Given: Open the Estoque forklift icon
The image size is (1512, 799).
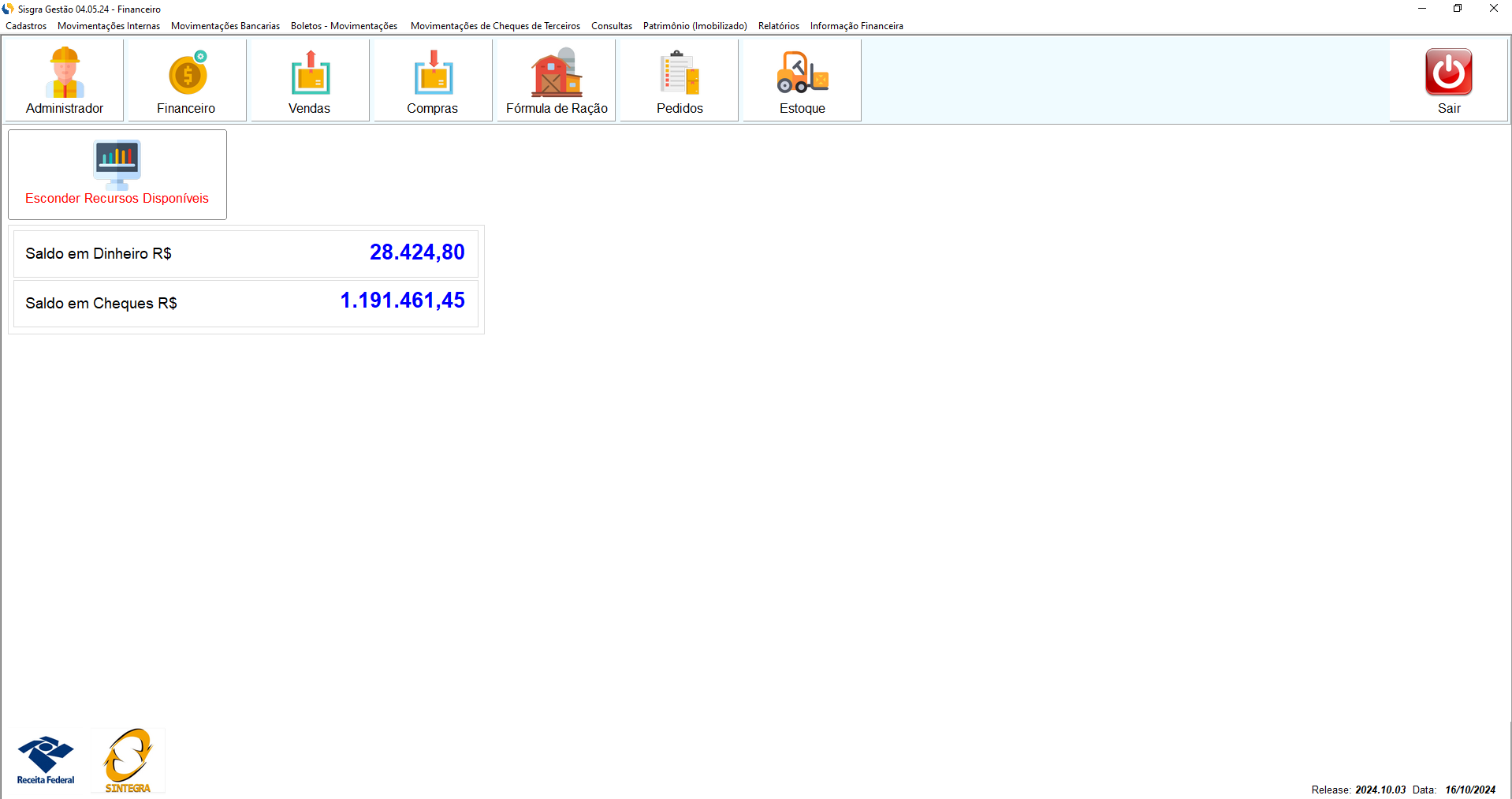Looking at the screenshot, I should point(802,73).
